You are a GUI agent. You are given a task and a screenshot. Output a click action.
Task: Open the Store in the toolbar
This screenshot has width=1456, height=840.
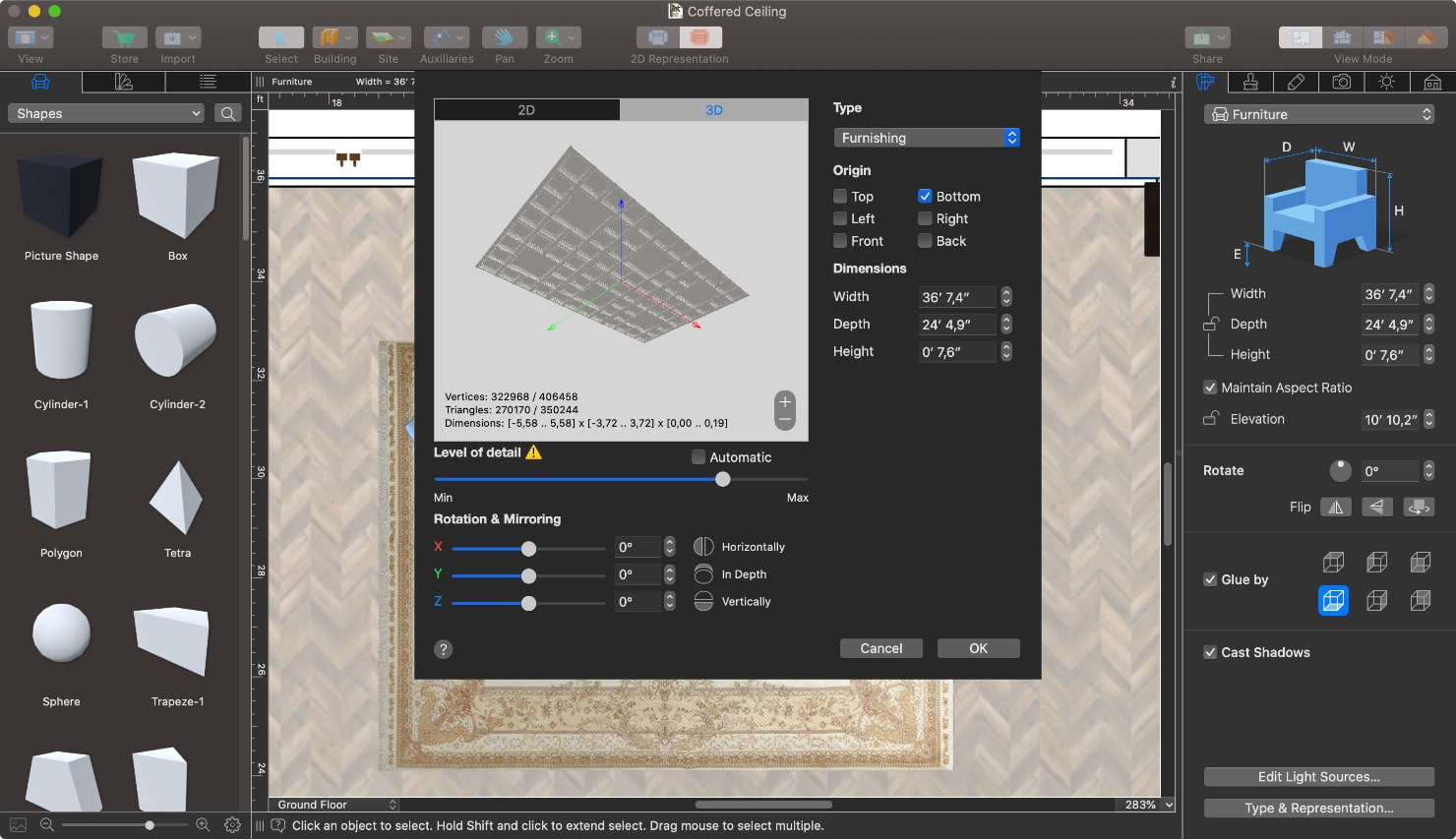tap(123, 37)
